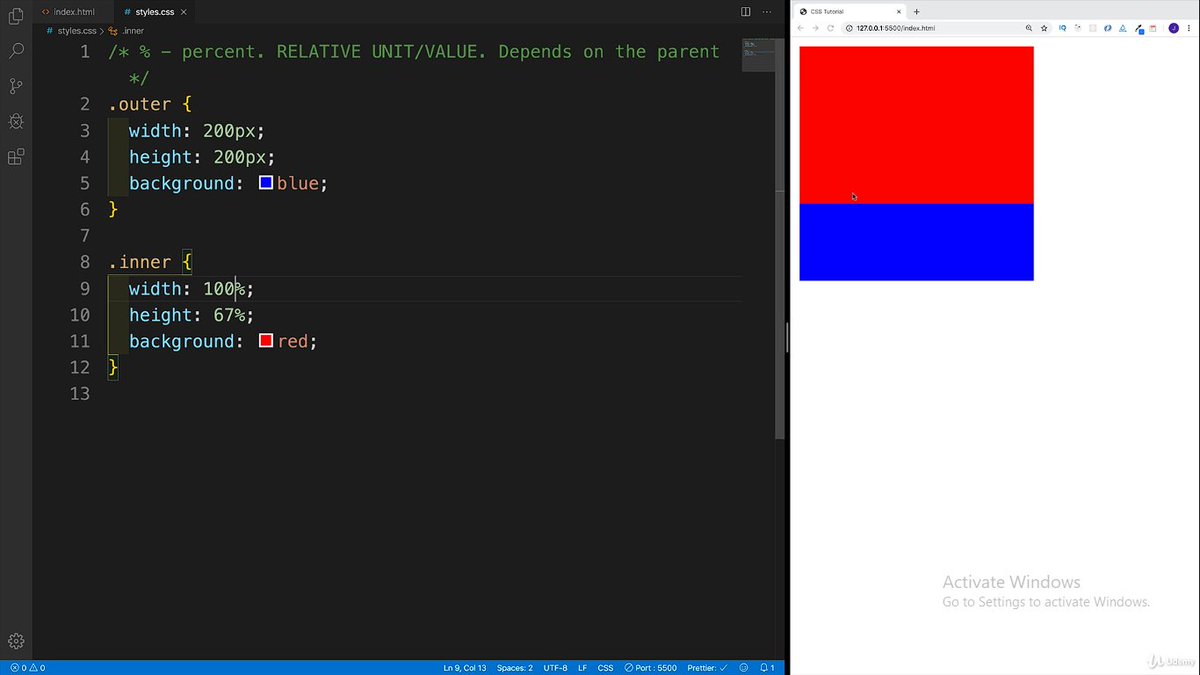Viewport: 1200px width, 675px height.
Task: Click the blue color swatch on line 5
Action: [265, 182]
